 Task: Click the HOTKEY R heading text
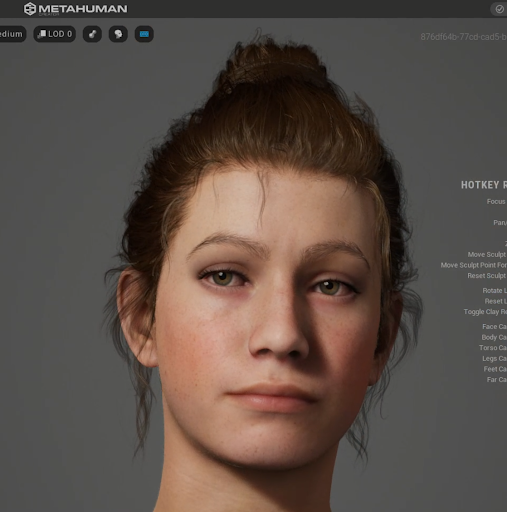(x=484, y=185)
